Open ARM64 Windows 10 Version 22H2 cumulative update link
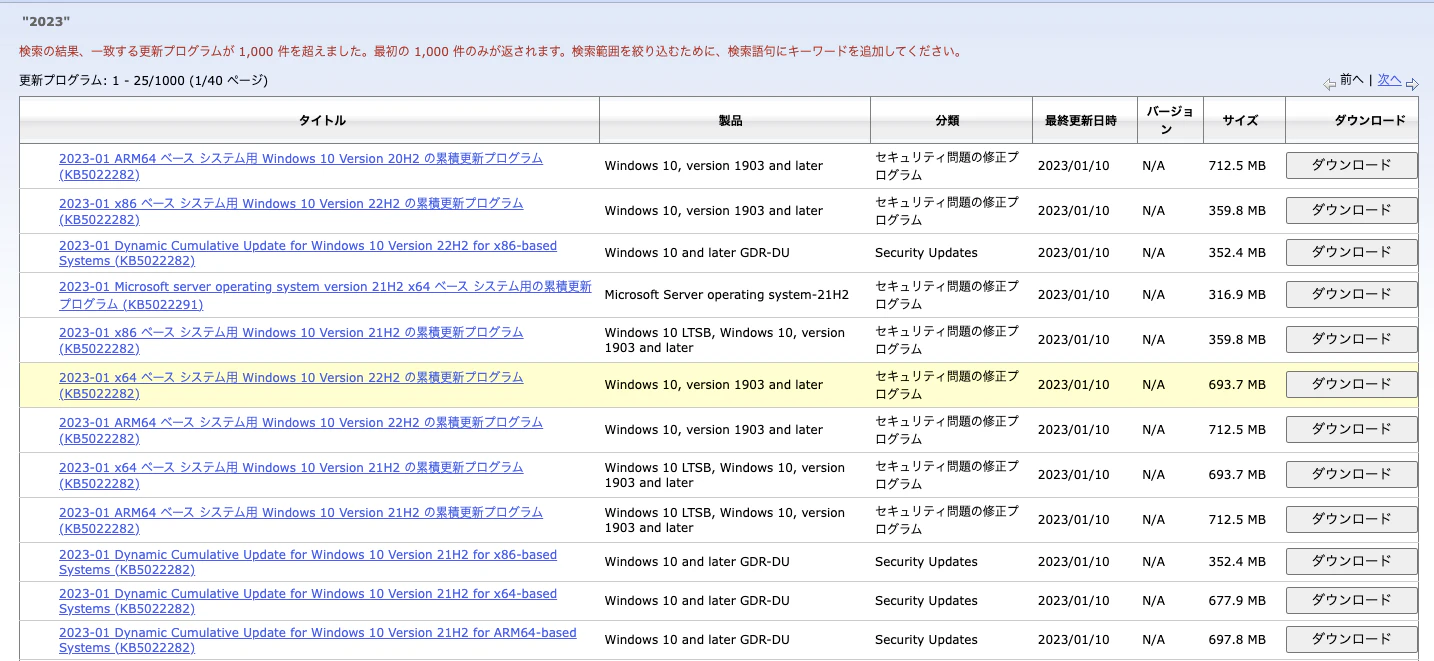 point(301,430)
